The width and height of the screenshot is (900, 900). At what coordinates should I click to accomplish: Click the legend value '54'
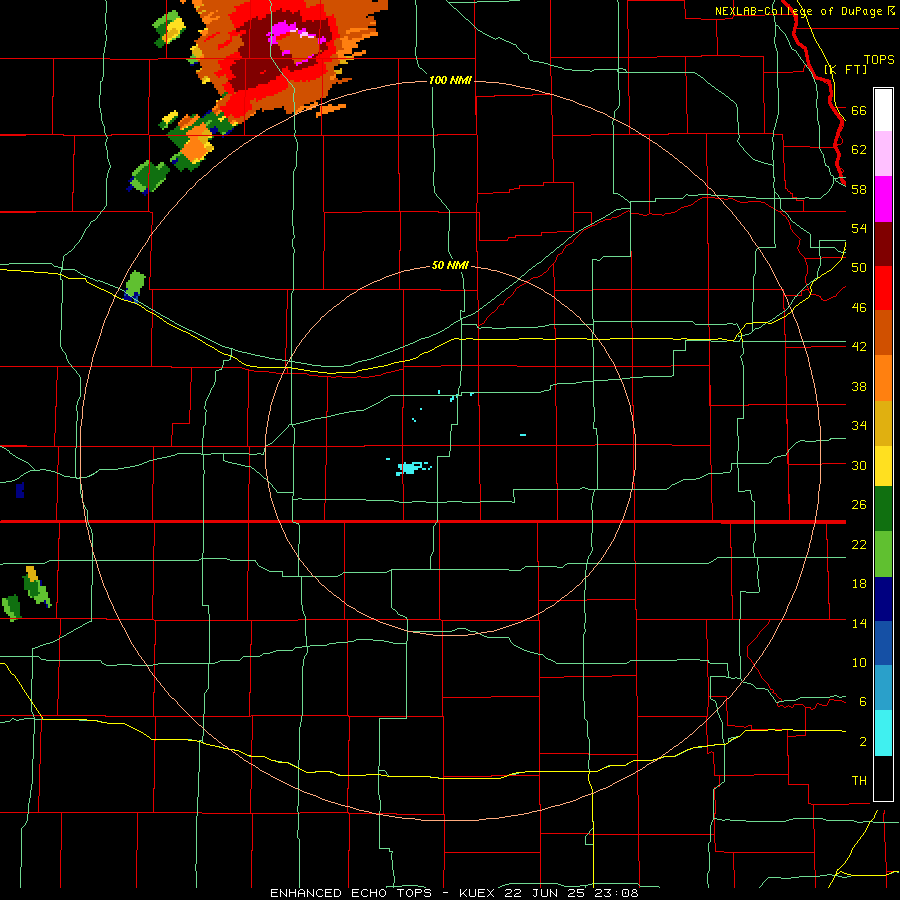[x=859, y=228]
